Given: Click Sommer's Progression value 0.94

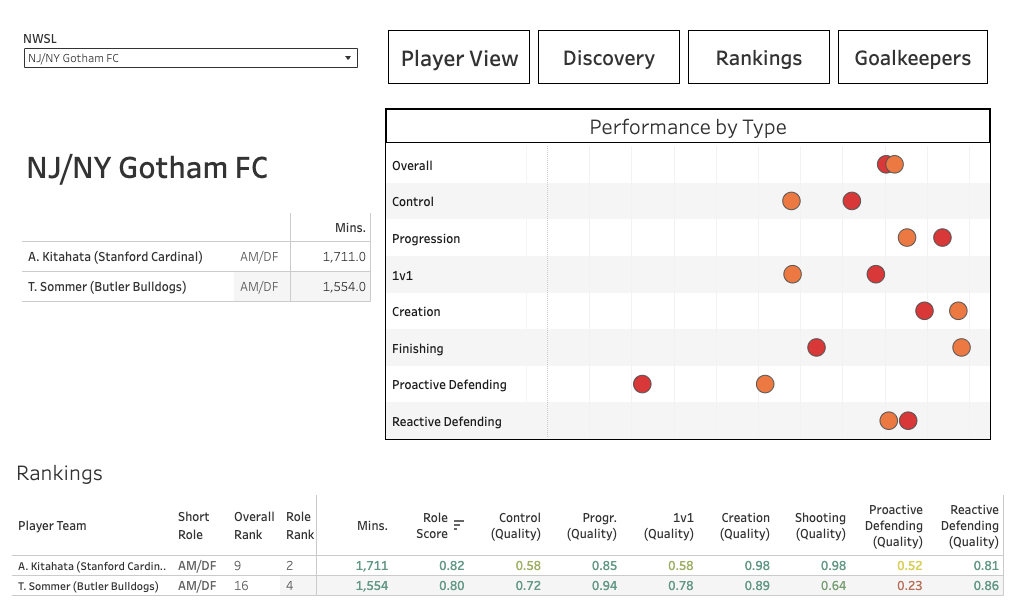Looking at the screenshot, I should click(x=604, y=586).
